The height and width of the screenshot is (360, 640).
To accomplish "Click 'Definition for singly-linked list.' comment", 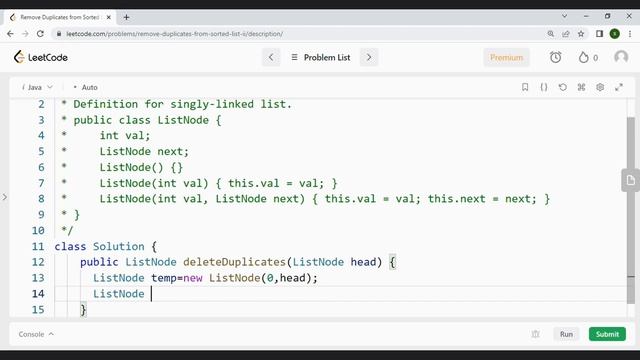I will point(182,104).
